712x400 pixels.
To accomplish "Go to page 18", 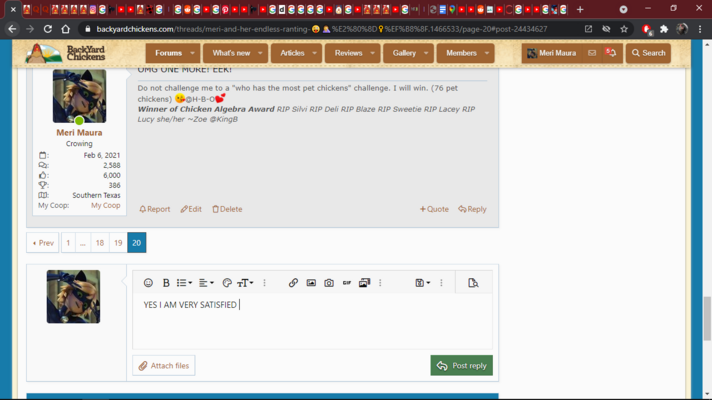I will [100, 243].
